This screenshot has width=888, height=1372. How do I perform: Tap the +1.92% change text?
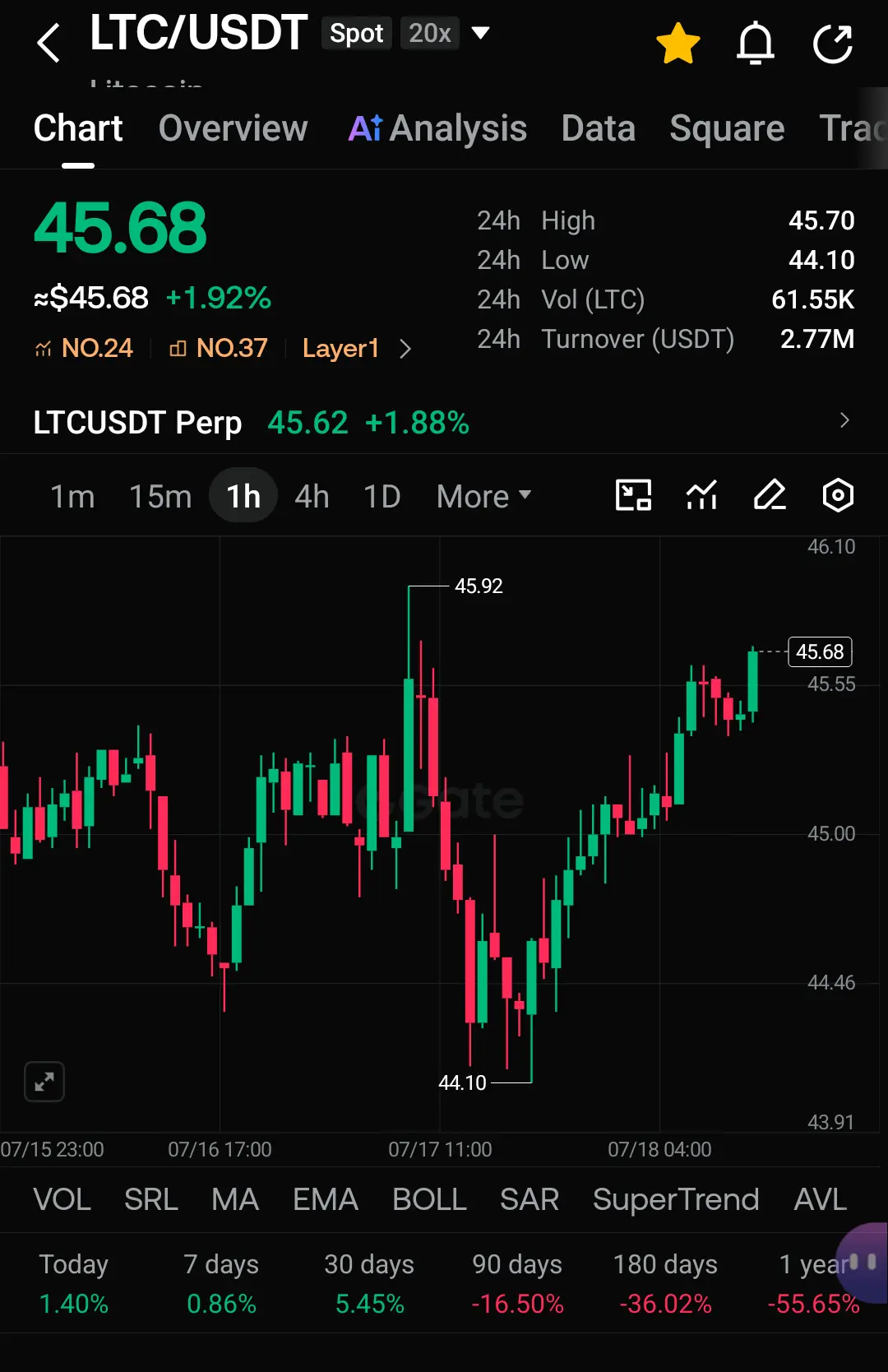(218, 298)
